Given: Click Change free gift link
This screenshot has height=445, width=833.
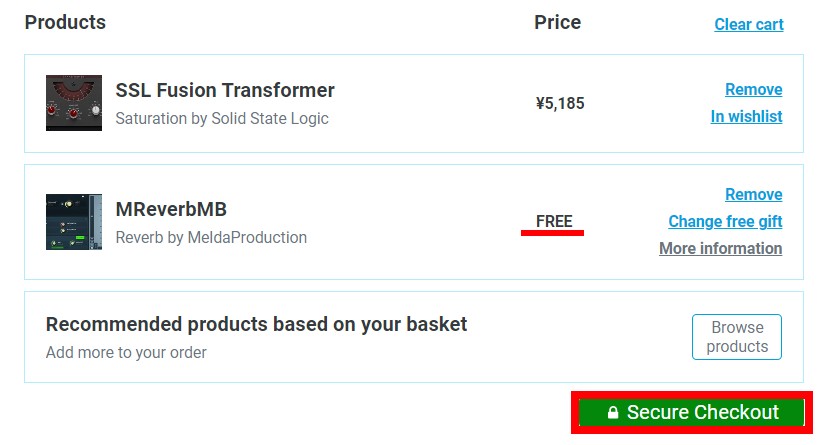Looking at the screenshot, I should coord(725,221).
